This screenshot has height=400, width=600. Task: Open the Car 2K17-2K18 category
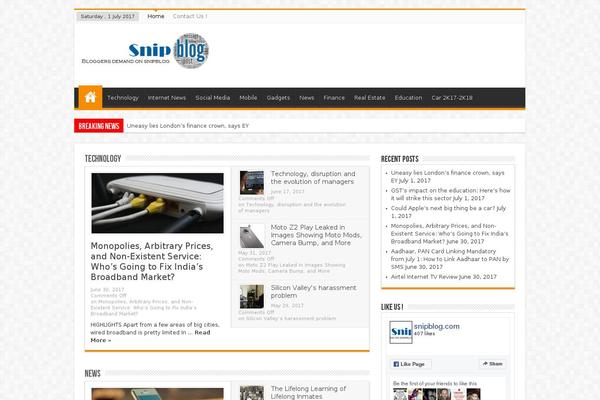click(452, 98)
